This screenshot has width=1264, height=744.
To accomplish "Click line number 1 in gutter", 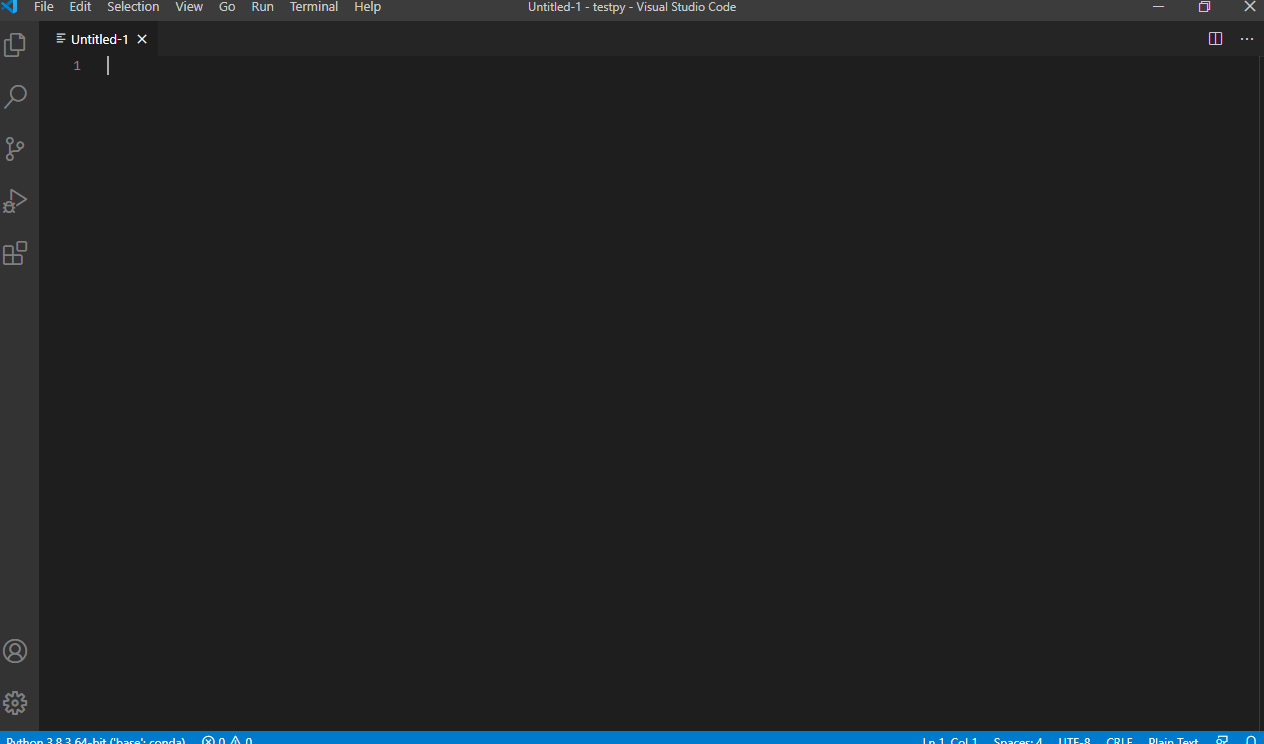I will point(77,66).
